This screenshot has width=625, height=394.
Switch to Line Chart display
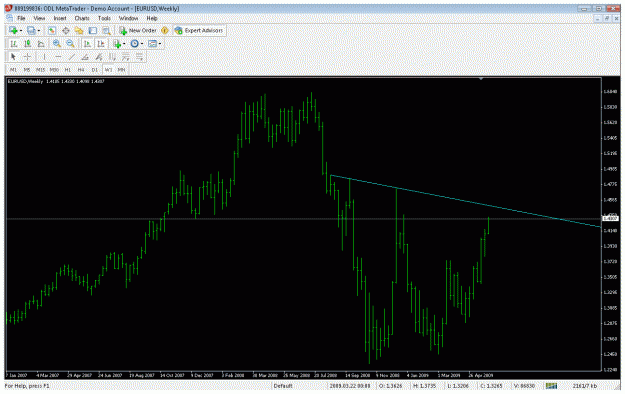click(x=41, y=44)
